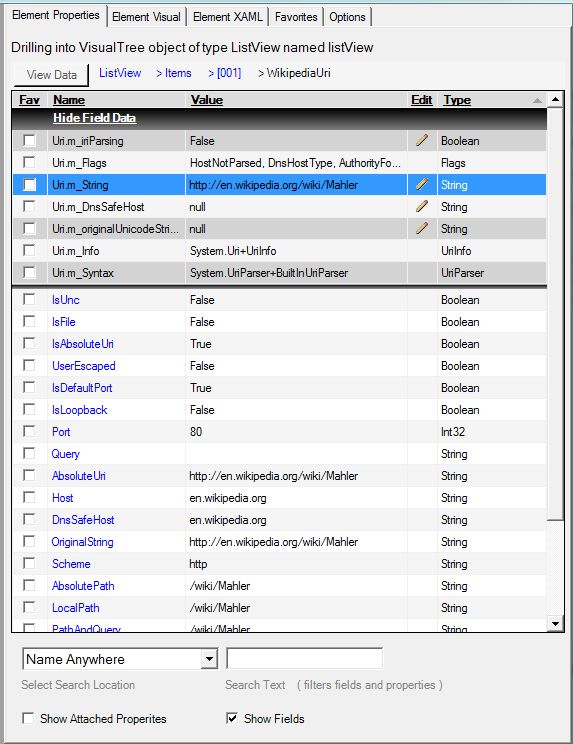Image resolution: width=573 pixels, height=744 pixels.
Task: Drill into the UserEscaped property link
Action: coord(83,366)
